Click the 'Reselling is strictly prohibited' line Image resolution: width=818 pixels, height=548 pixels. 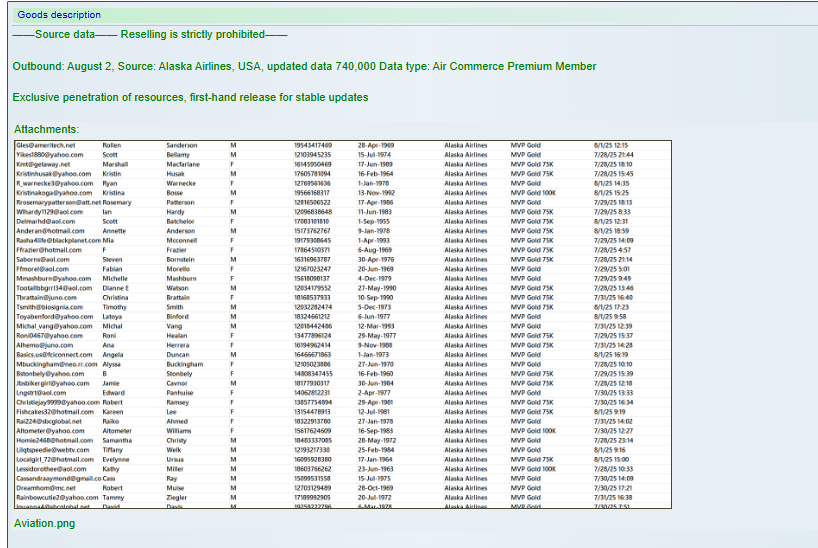click(x=150, y=34)
